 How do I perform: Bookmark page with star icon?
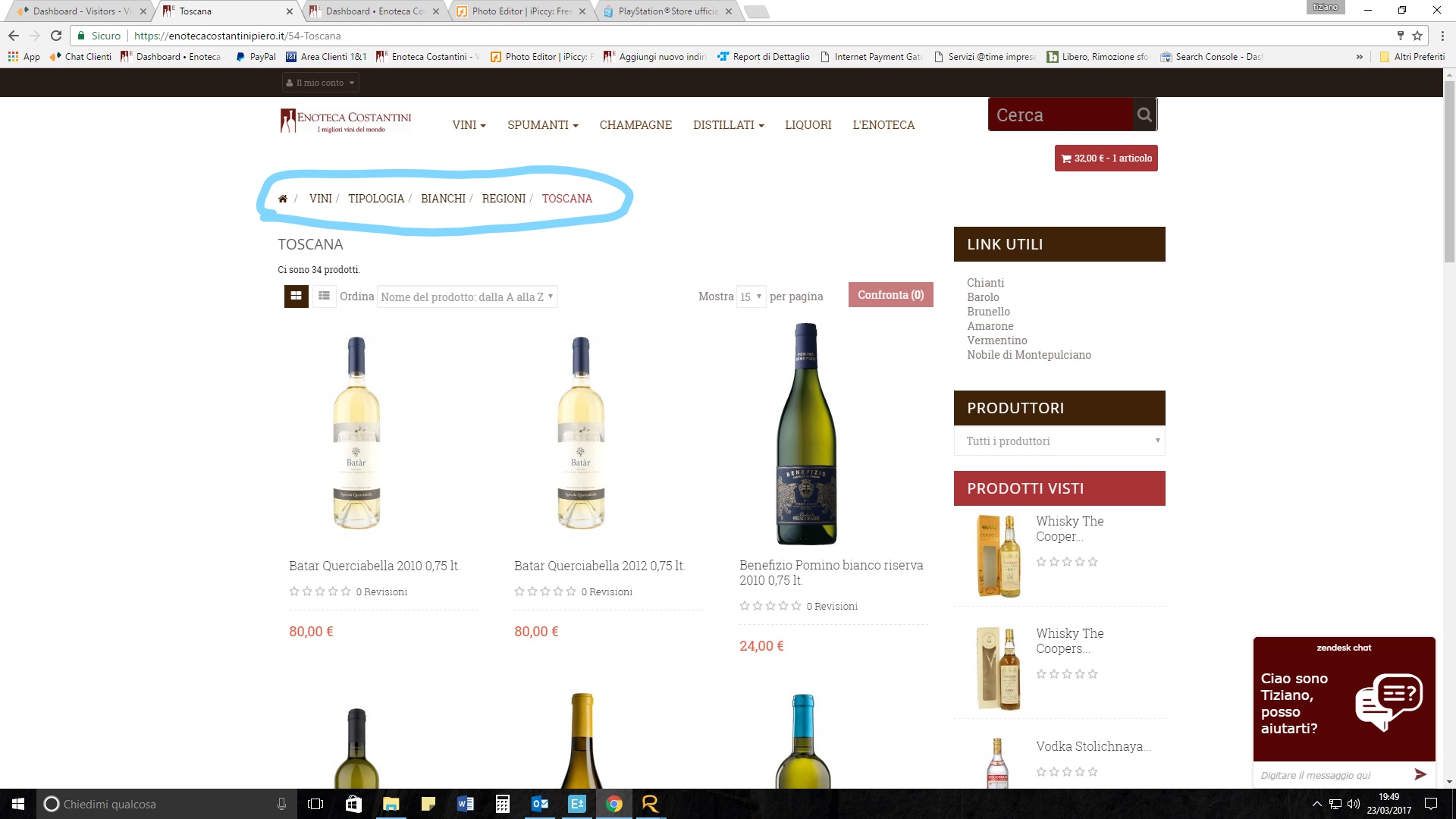[1417, 36]
